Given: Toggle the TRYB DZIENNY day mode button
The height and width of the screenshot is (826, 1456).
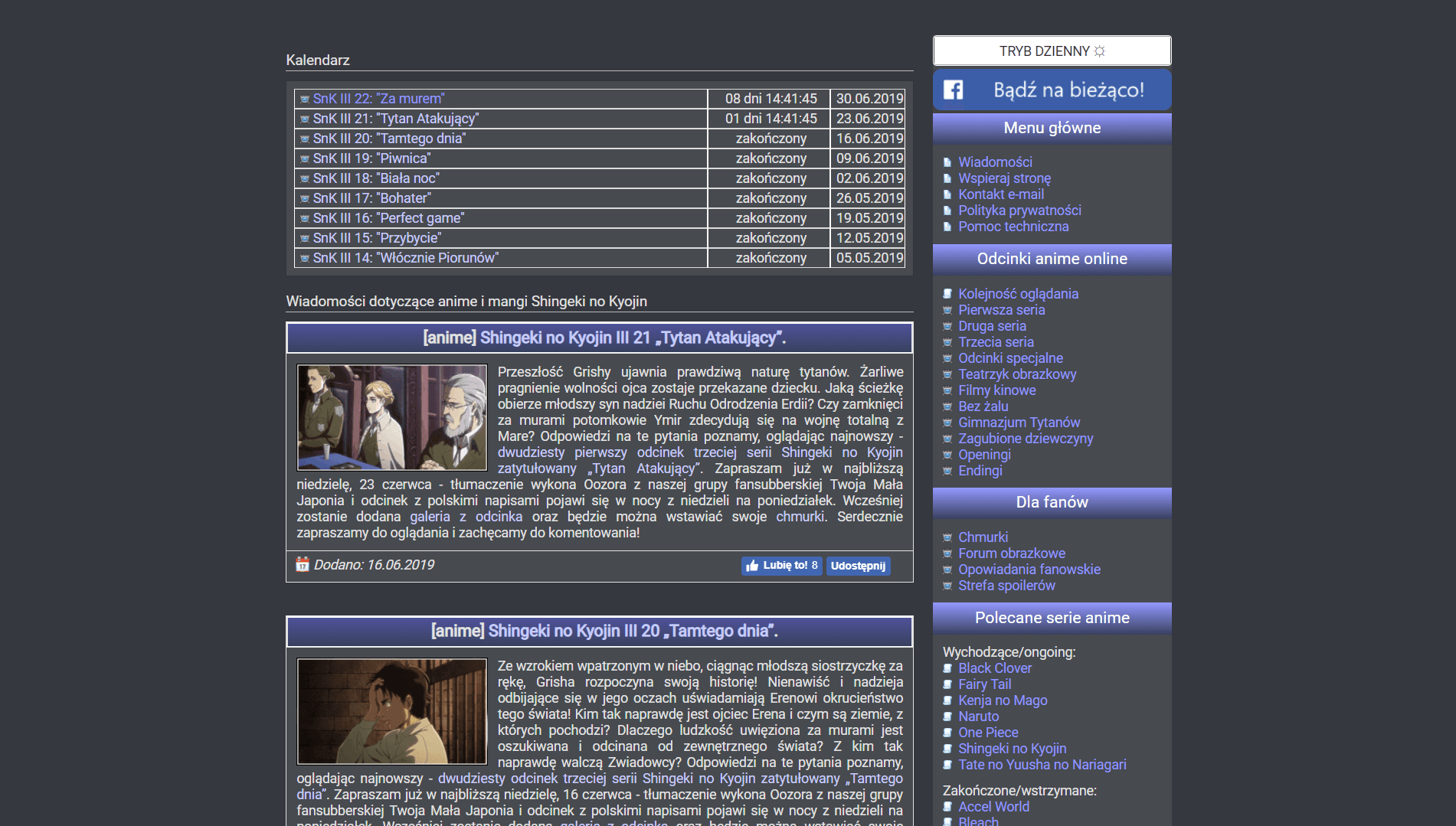Looking at the screenshot, I should (x=1052, y=51).
